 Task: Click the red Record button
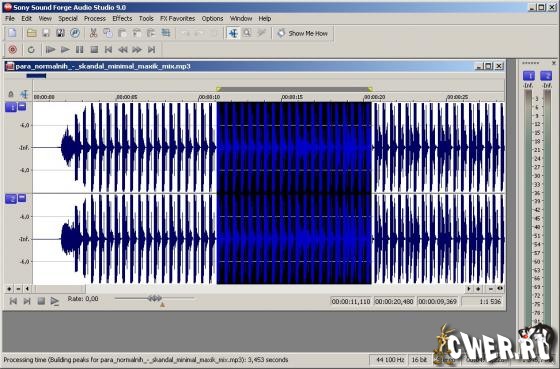(x=12, y=49)
